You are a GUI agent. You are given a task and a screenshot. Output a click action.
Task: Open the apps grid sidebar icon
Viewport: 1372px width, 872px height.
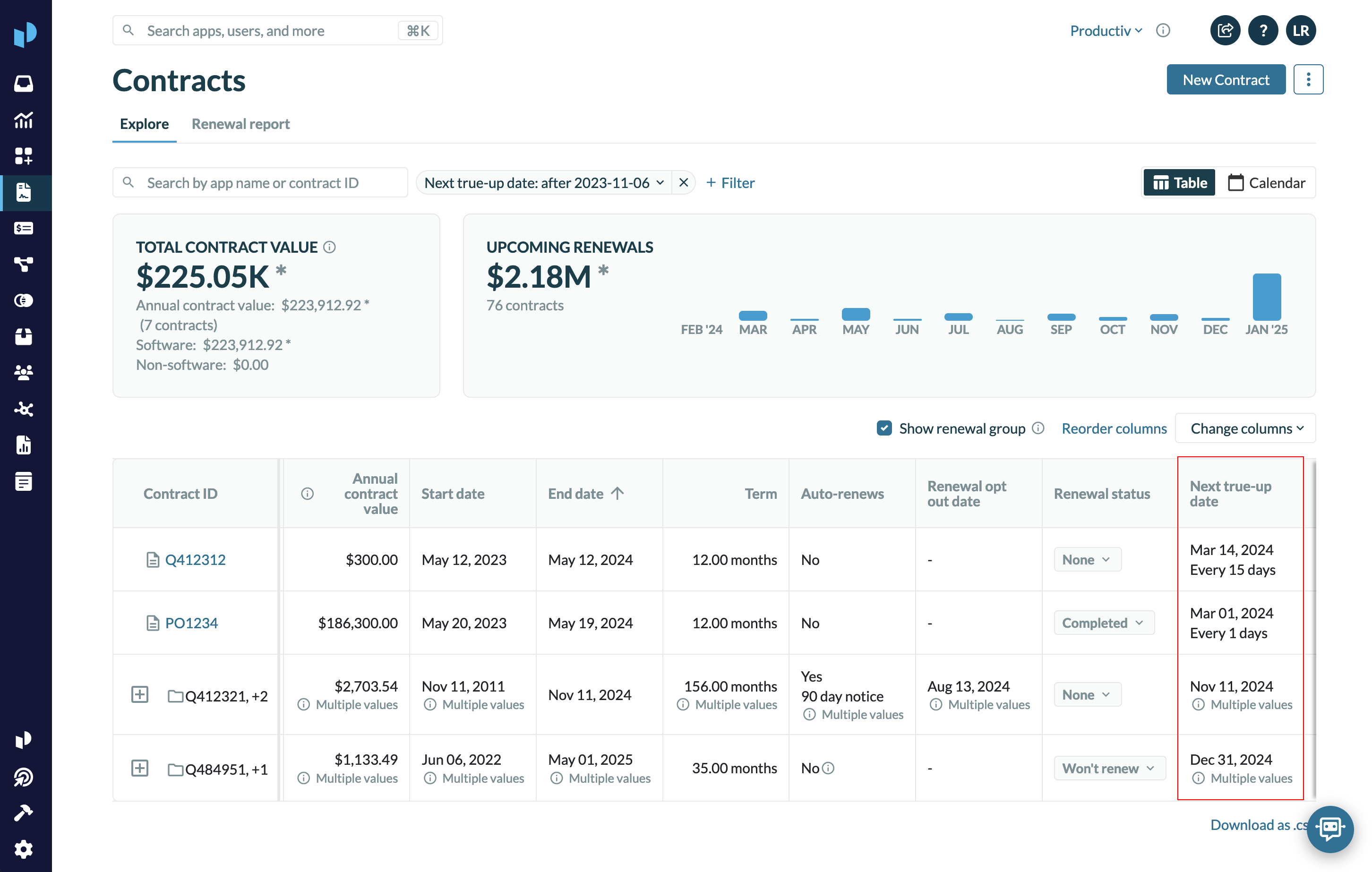point(23,156)
